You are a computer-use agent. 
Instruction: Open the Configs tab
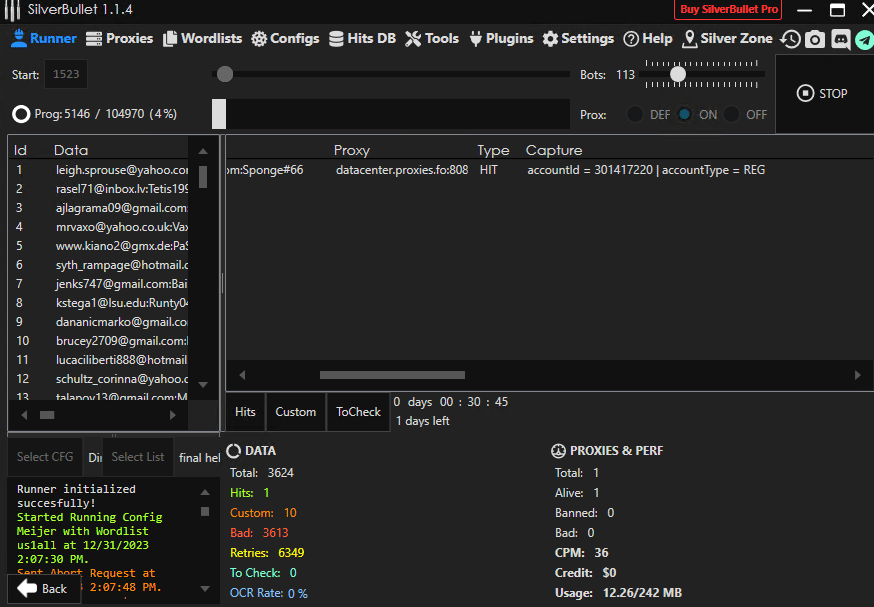(x=285, y=38)
